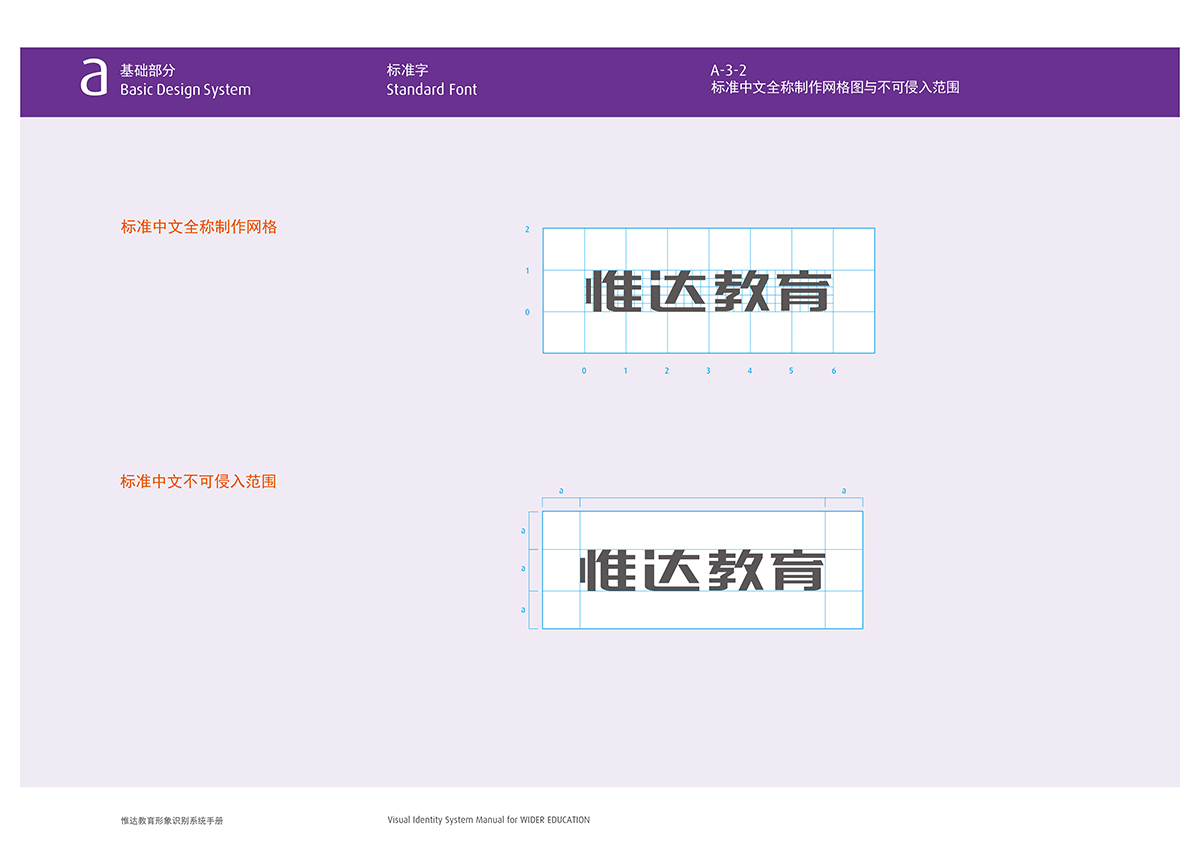
Task: Click the white letter 'a' logo in header
Action: tap(94, 78)
